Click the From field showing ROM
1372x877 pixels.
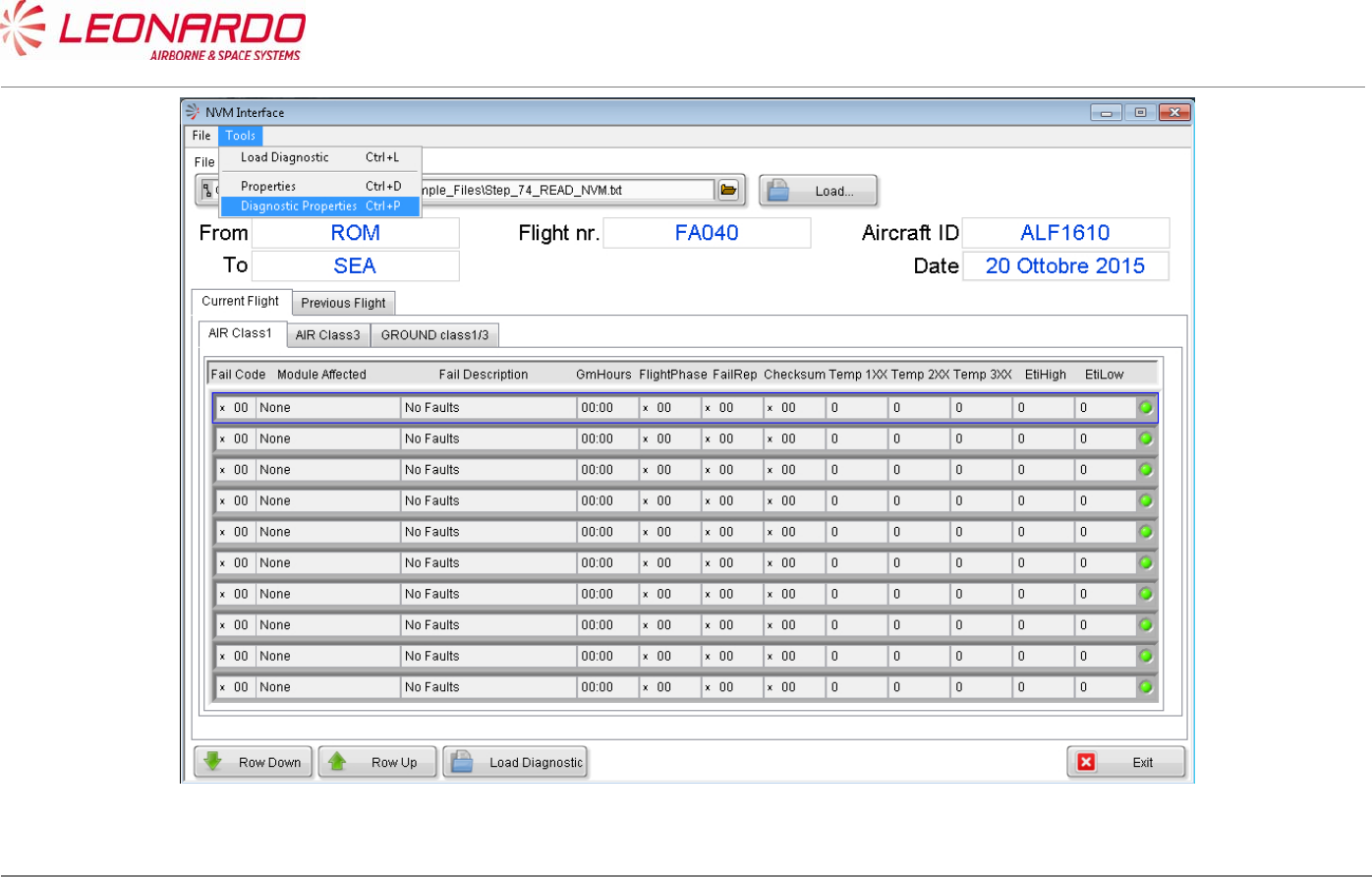click(x=356, y=234)
